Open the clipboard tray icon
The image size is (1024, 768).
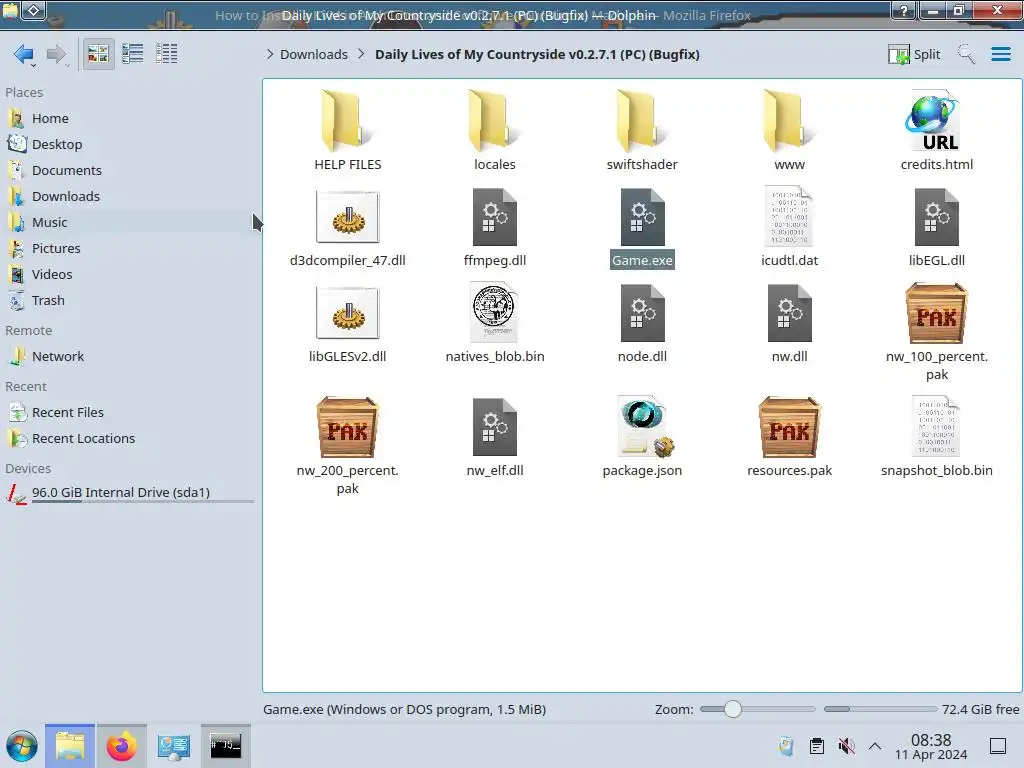pos(816,746)
